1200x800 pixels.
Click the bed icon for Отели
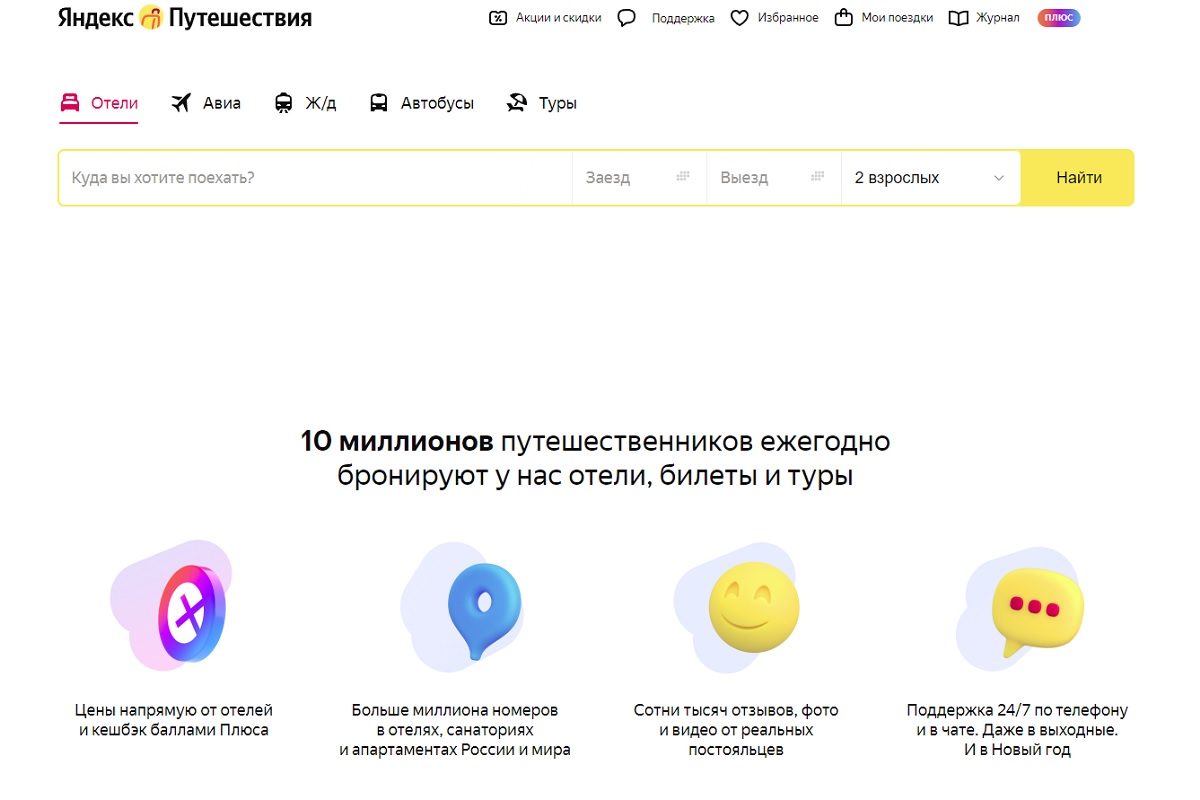click(x=69, y=103)
